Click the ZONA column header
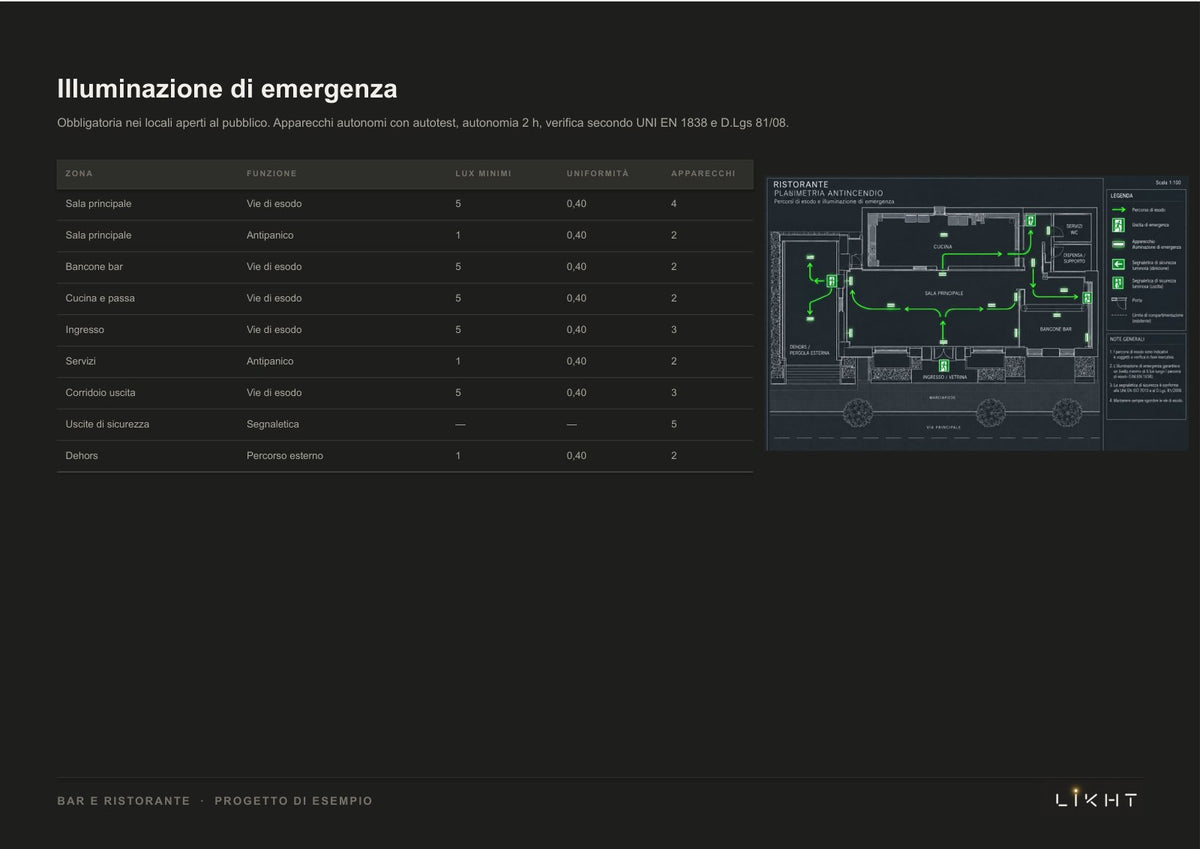This screenshot has height=849, width=1200. 79,174
